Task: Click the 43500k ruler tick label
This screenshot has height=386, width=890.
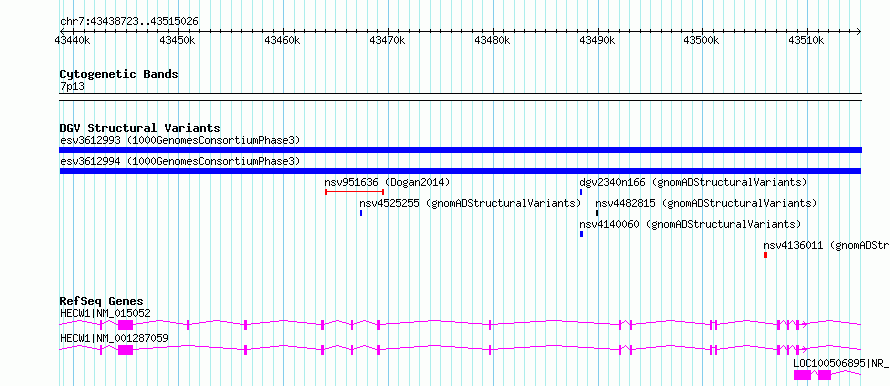Action: pyautogui.click(x=702, y=40)
